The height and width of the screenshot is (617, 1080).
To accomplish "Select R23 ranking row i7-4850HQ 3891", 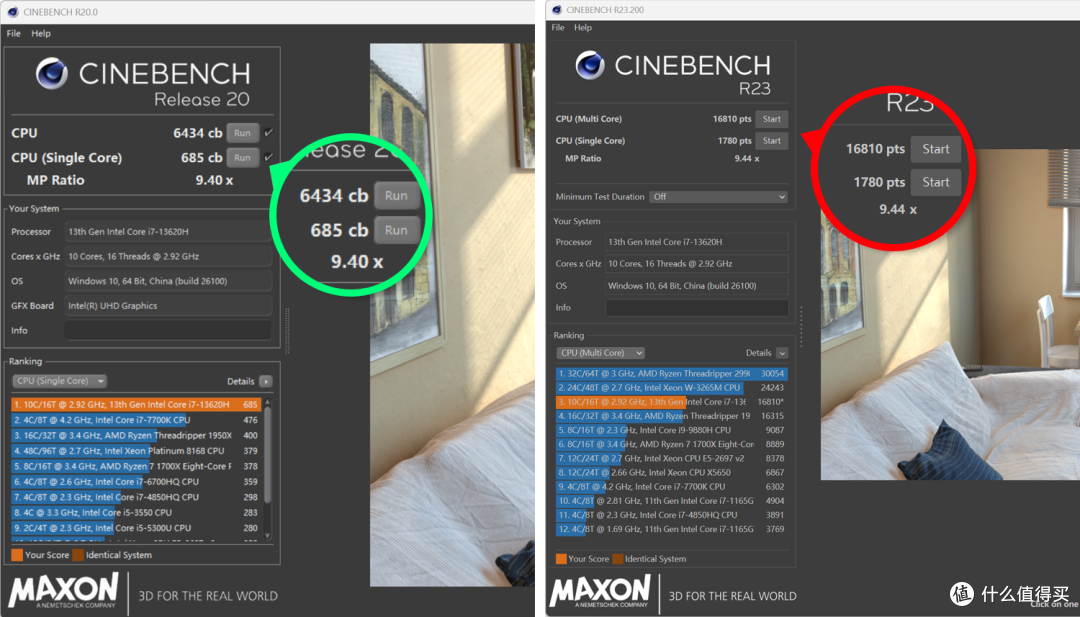I will point(672,515).
